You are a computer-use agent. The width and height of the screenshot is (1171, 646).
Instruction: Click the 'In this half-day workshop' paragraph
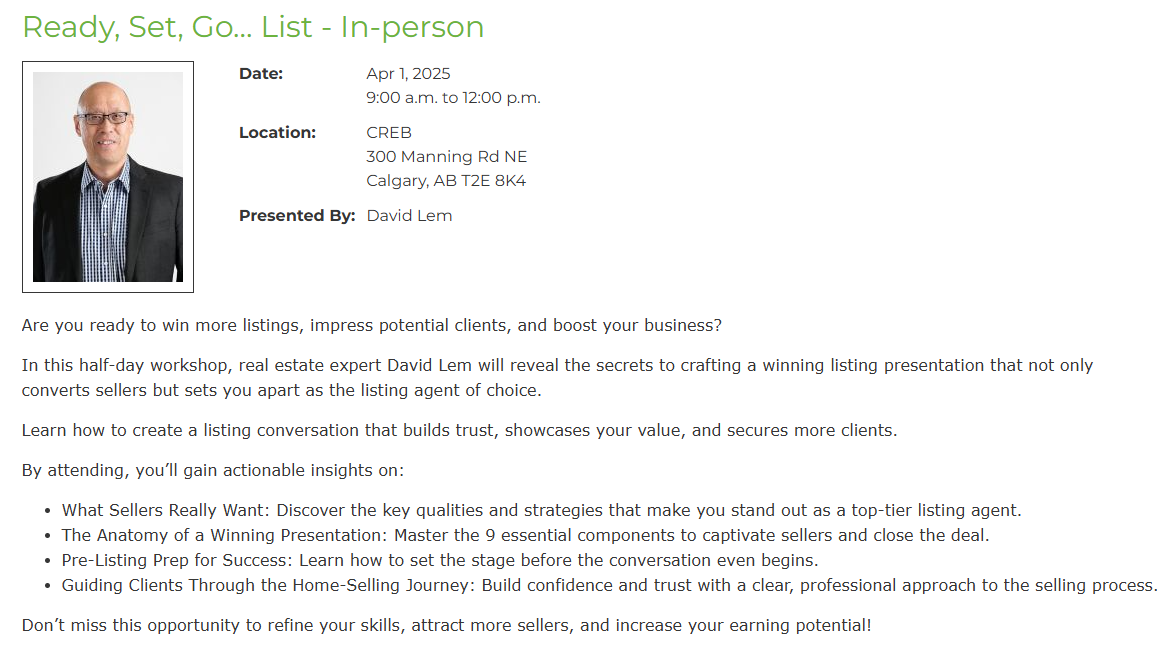(x=557, y=378)
